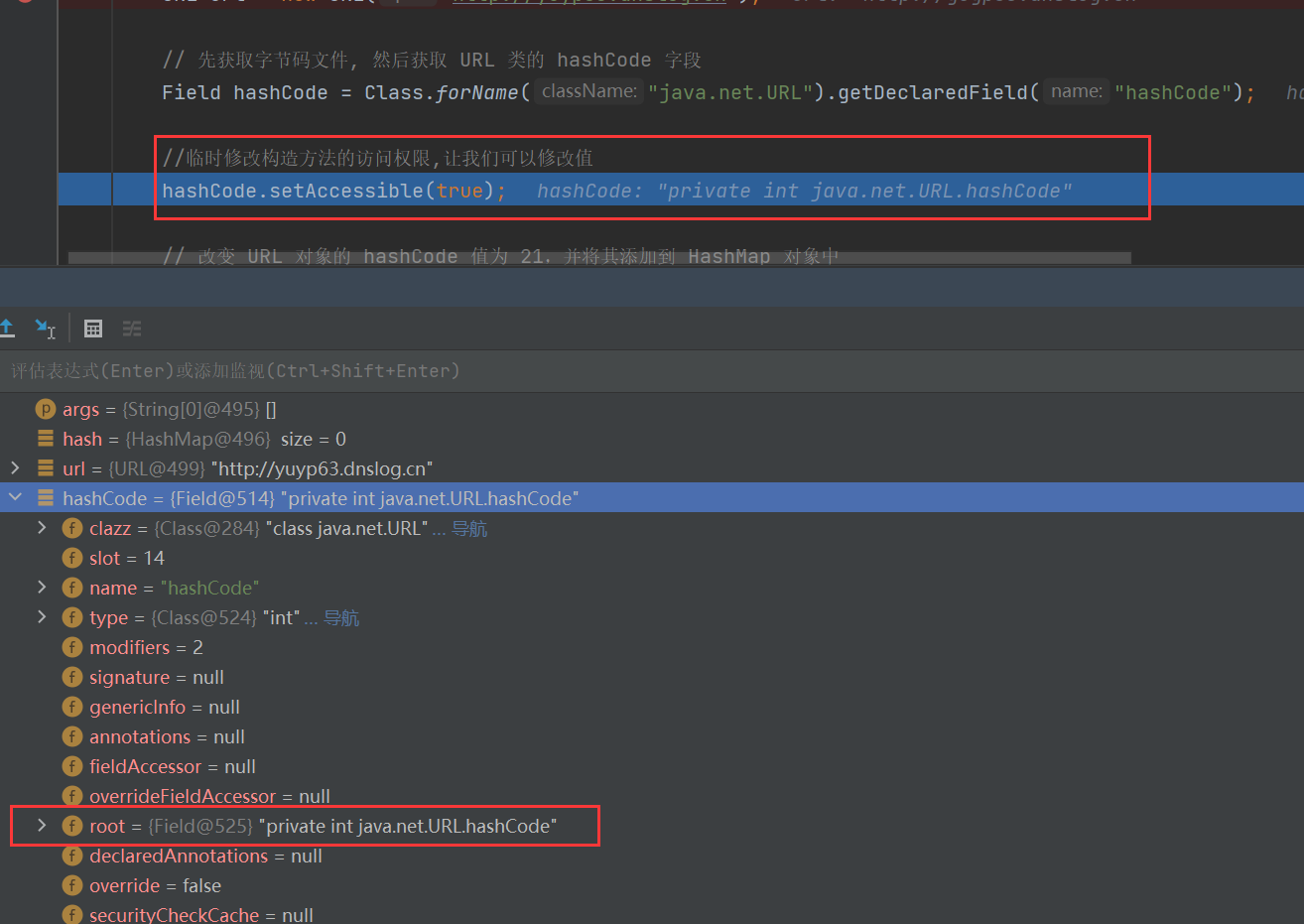Click the field icon beside slot
This screenshot has height=924, width=1304.
click(71, 558)
